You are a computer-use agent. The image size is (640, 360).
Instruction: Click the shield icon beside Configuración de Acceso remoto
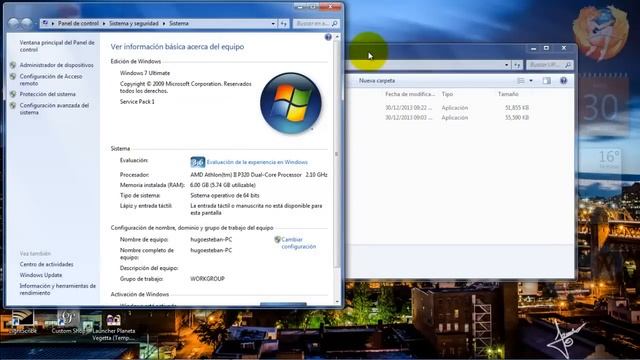13,76
